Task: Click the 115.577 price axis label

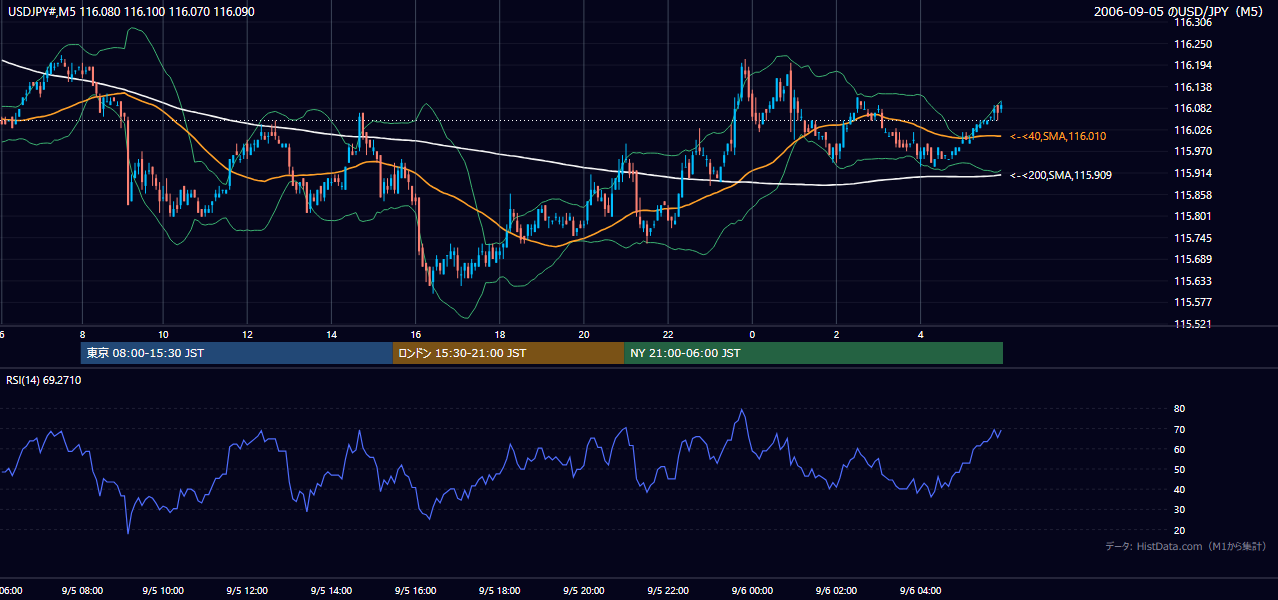Action: 1194,302
